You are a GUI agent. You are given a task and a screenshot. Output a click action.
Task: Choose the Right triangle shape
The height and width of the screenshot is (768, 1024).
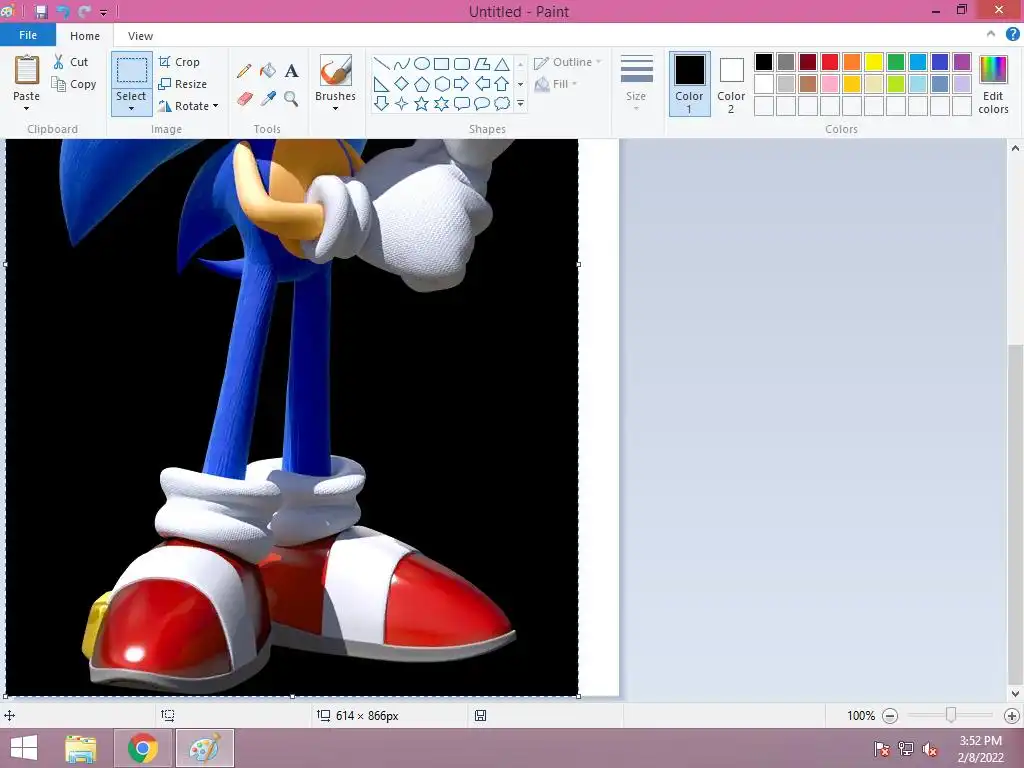tap(381, 84)
